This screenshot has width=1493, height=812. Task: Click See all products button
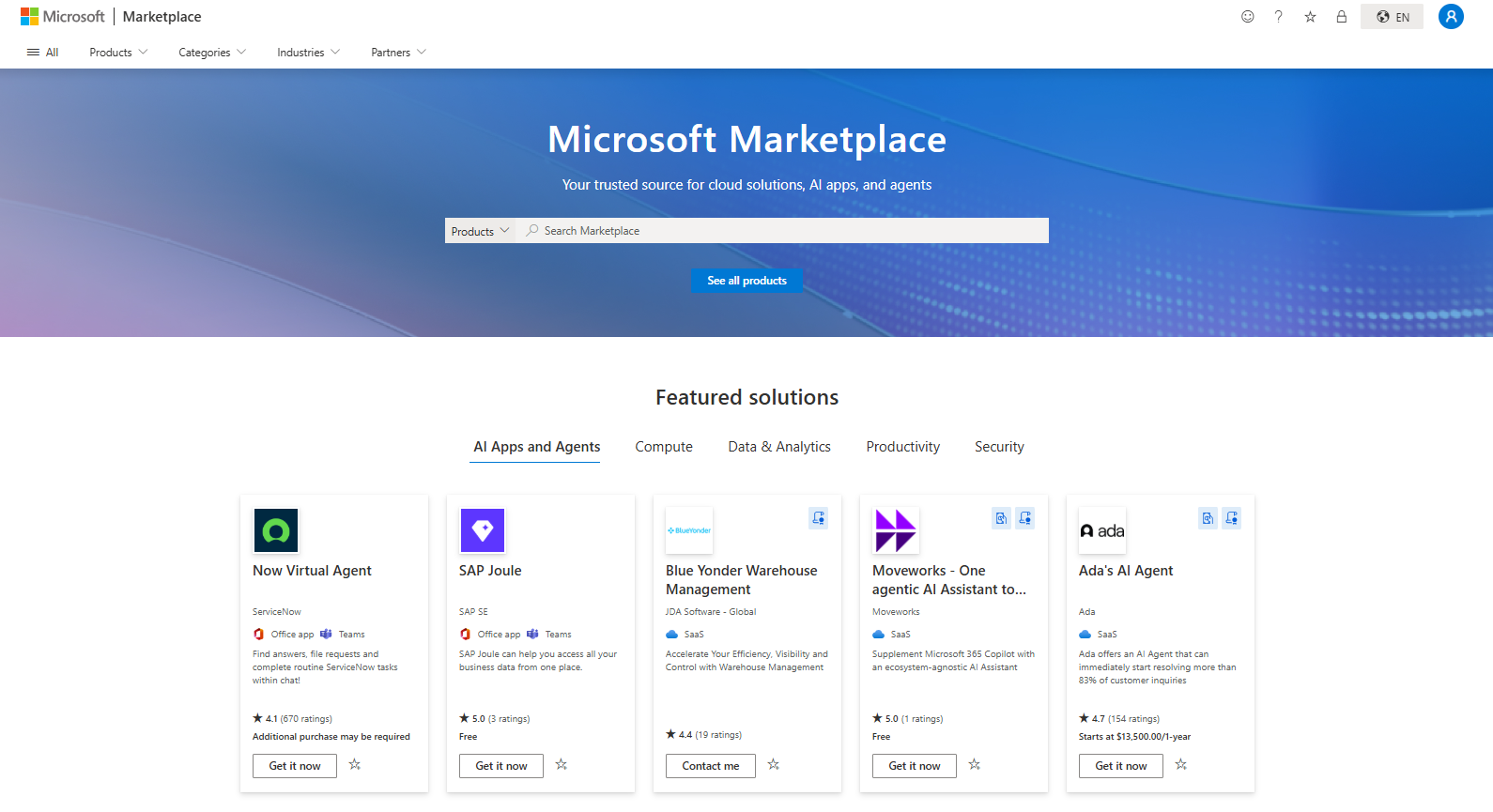click(x=746, y=281)
